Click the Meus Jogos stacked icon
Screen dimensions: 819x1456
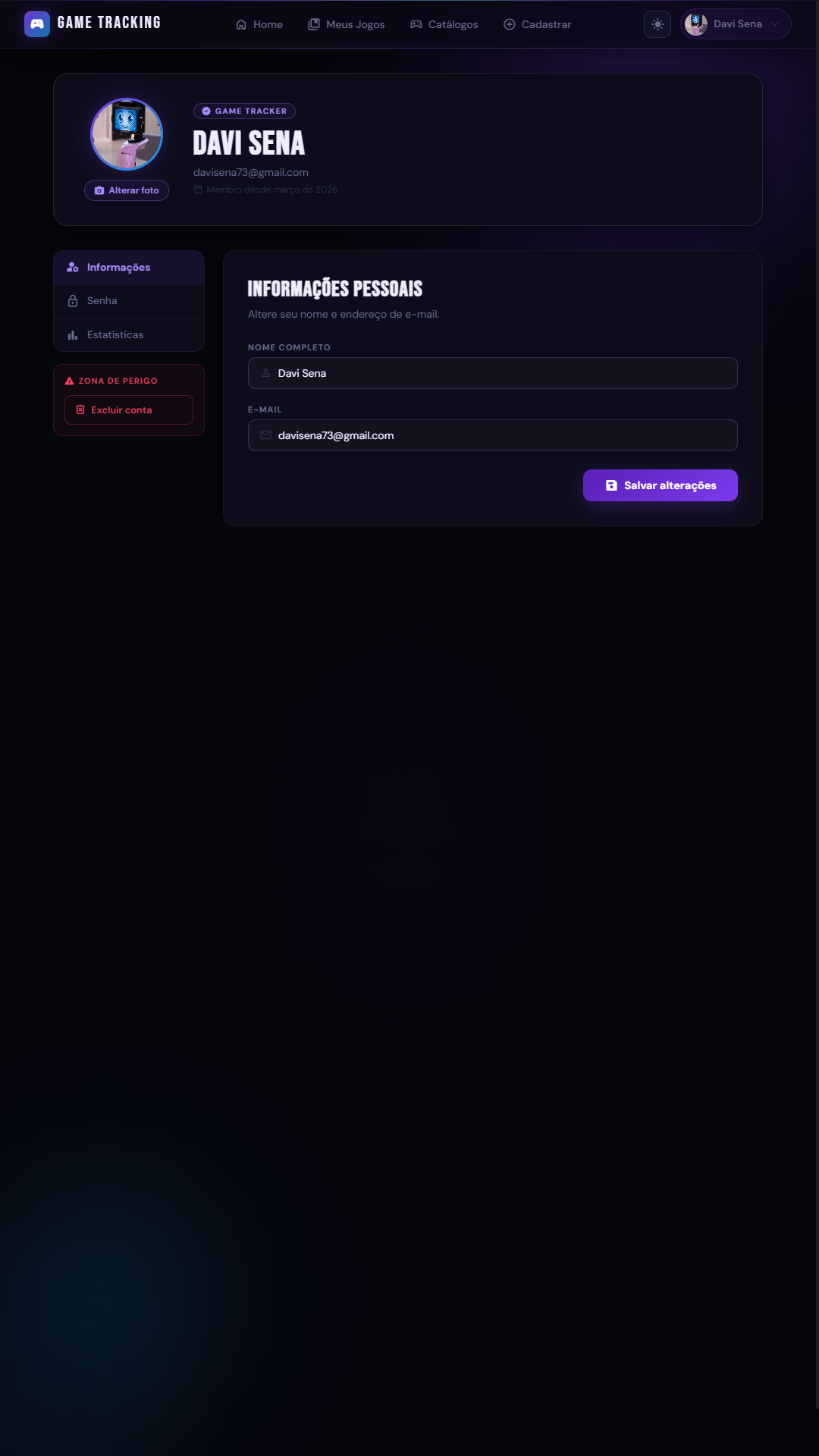[313, 24]
